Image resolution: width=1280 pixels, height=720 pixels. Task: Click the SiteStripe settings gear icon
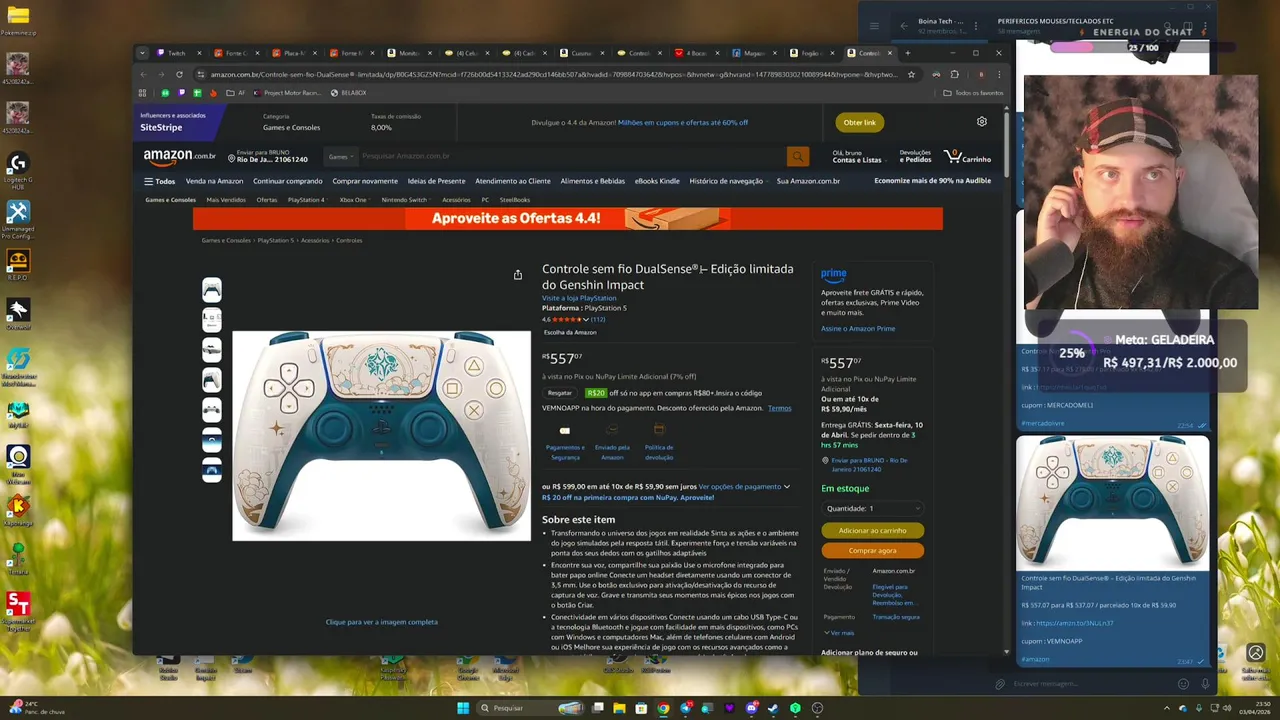point(982,122)
